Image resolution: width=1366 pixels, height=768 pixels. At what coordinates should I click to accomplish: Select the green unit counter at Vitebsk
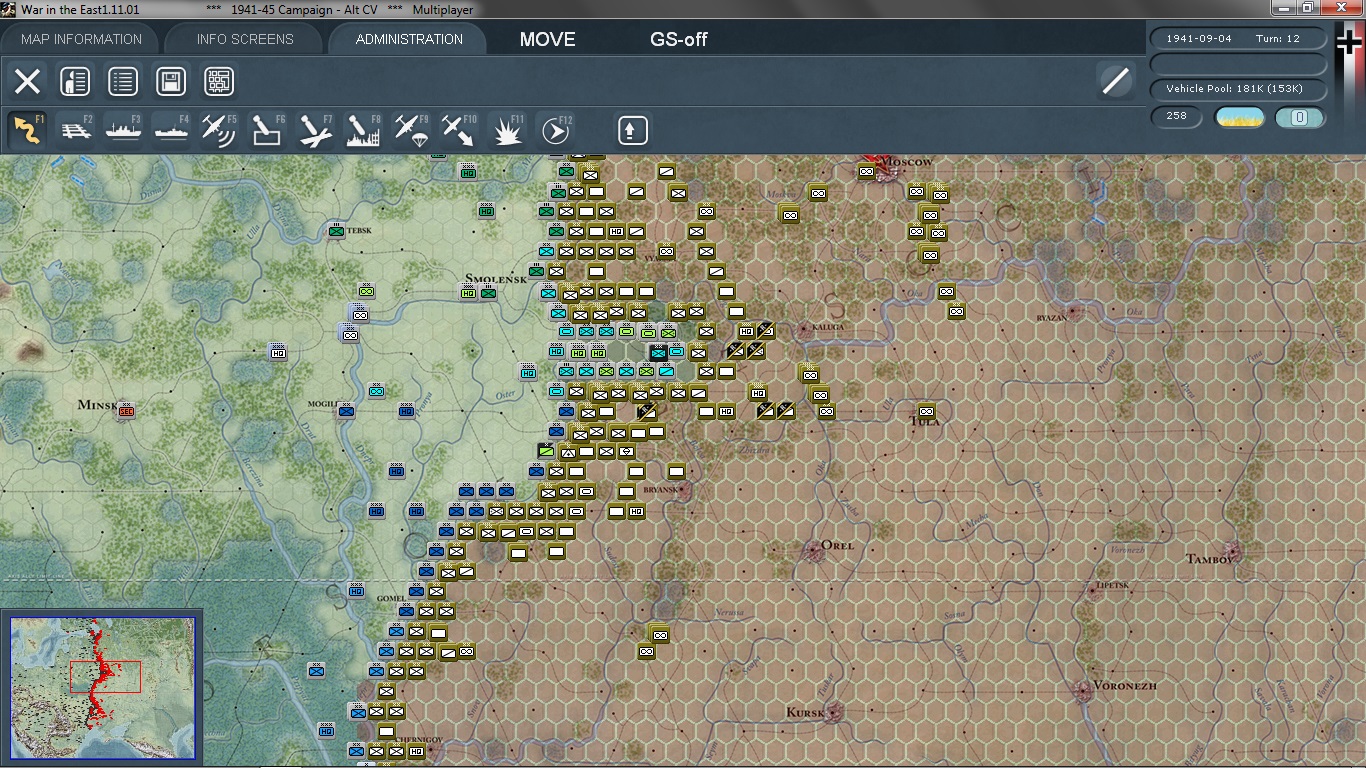click(337, 231)
